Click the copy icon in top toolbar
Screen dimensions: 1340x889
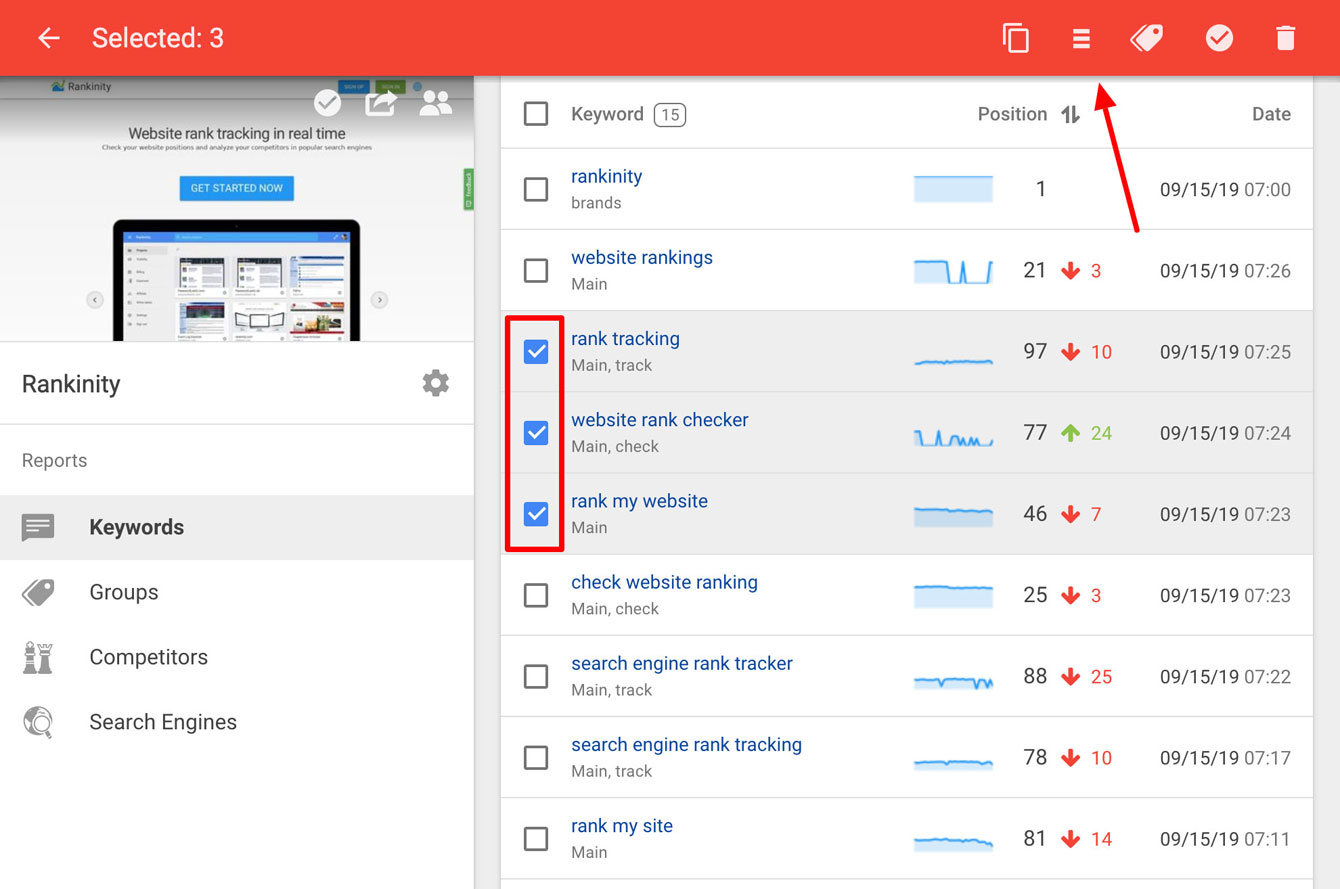tap(1016, 38)
